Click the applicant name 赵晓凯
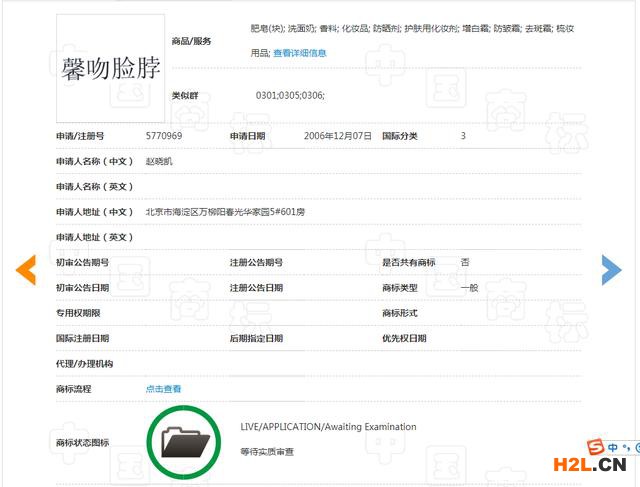The width and height of the screenshot is (640, 487). tap(159, 161)
